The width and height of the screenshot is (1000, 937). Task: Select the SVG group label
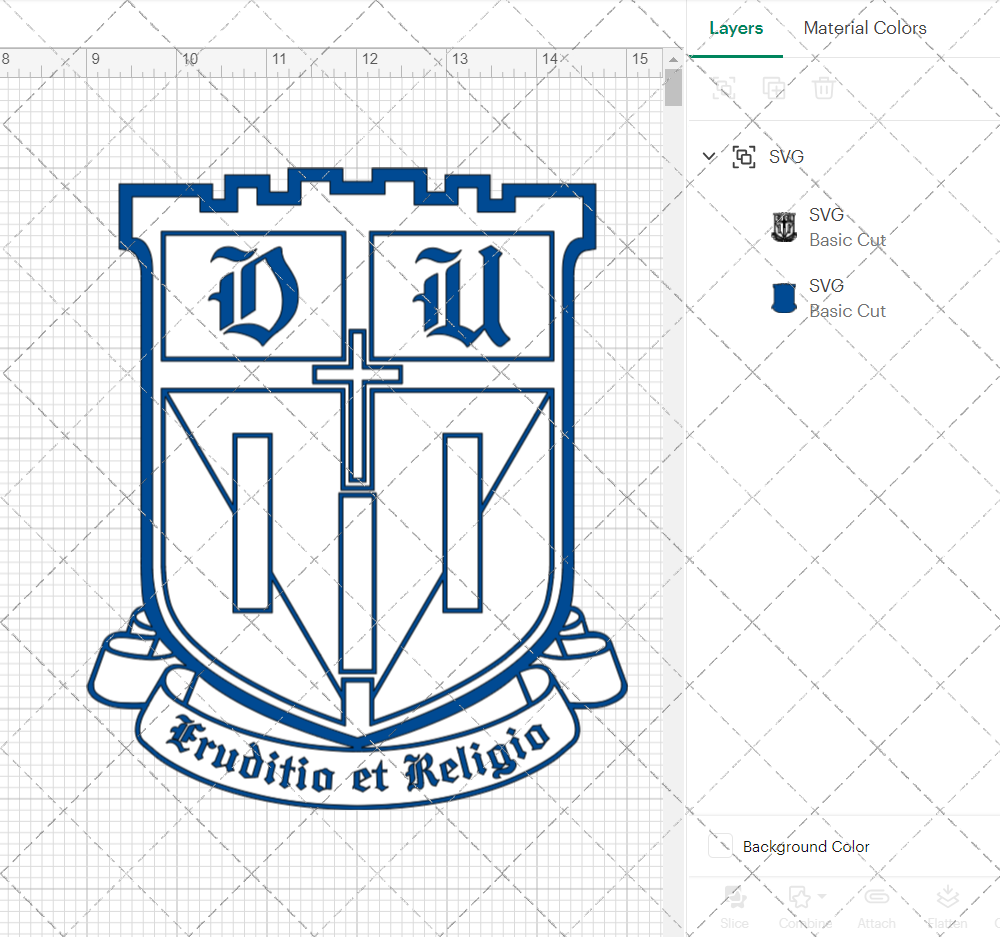click(x=786, y=156)
